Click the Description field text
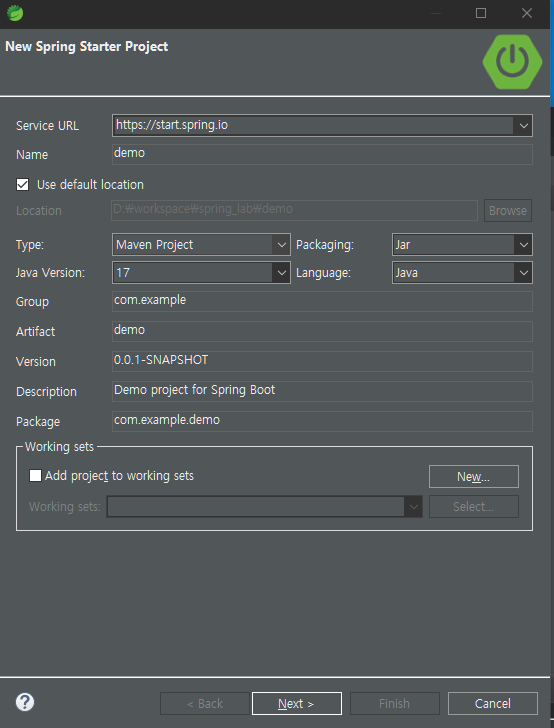The image size is (554, 728). coord(195,390)
